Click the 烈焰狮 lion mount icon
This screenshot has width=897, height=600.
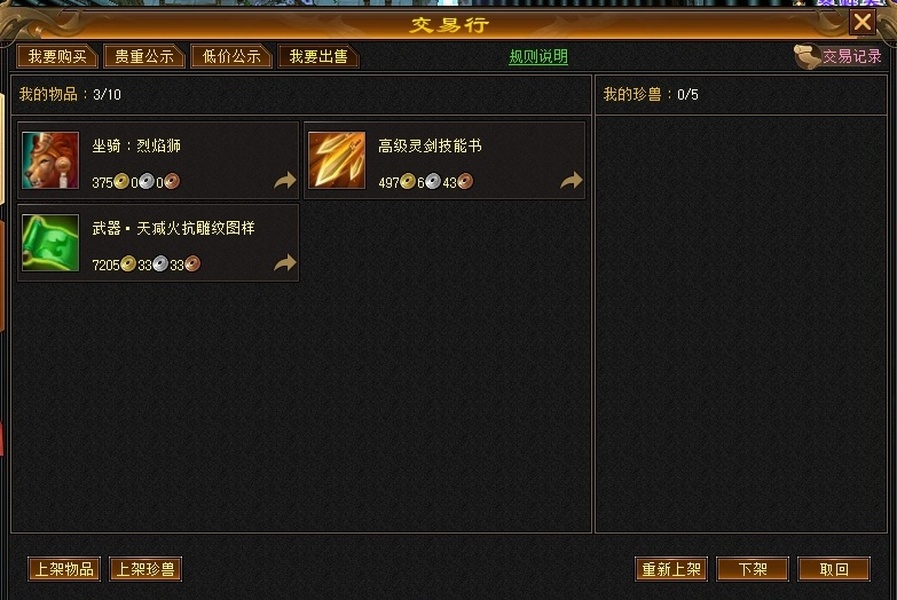point(50,160)
